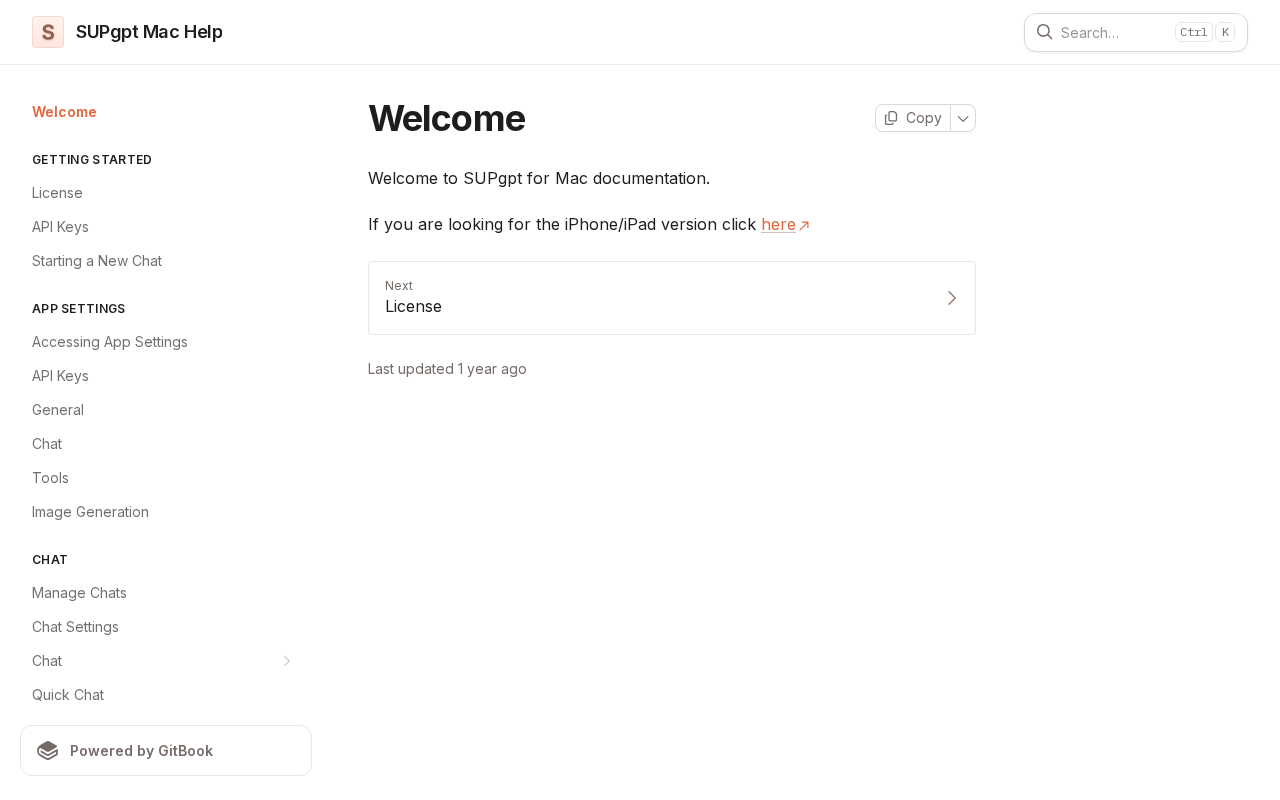This screenshot has width=1280, height=800.
Task: Click Powered by GitBook link
Action: [x=141, y=750]
